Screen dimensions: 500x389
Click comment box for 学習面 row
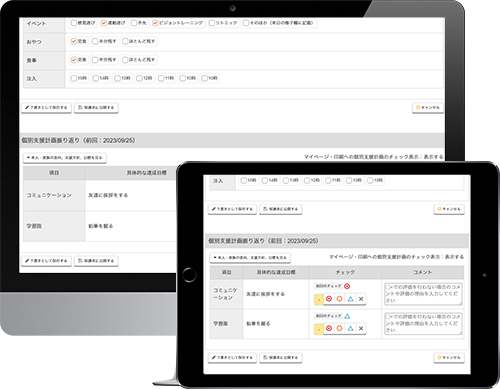(423, 323)
